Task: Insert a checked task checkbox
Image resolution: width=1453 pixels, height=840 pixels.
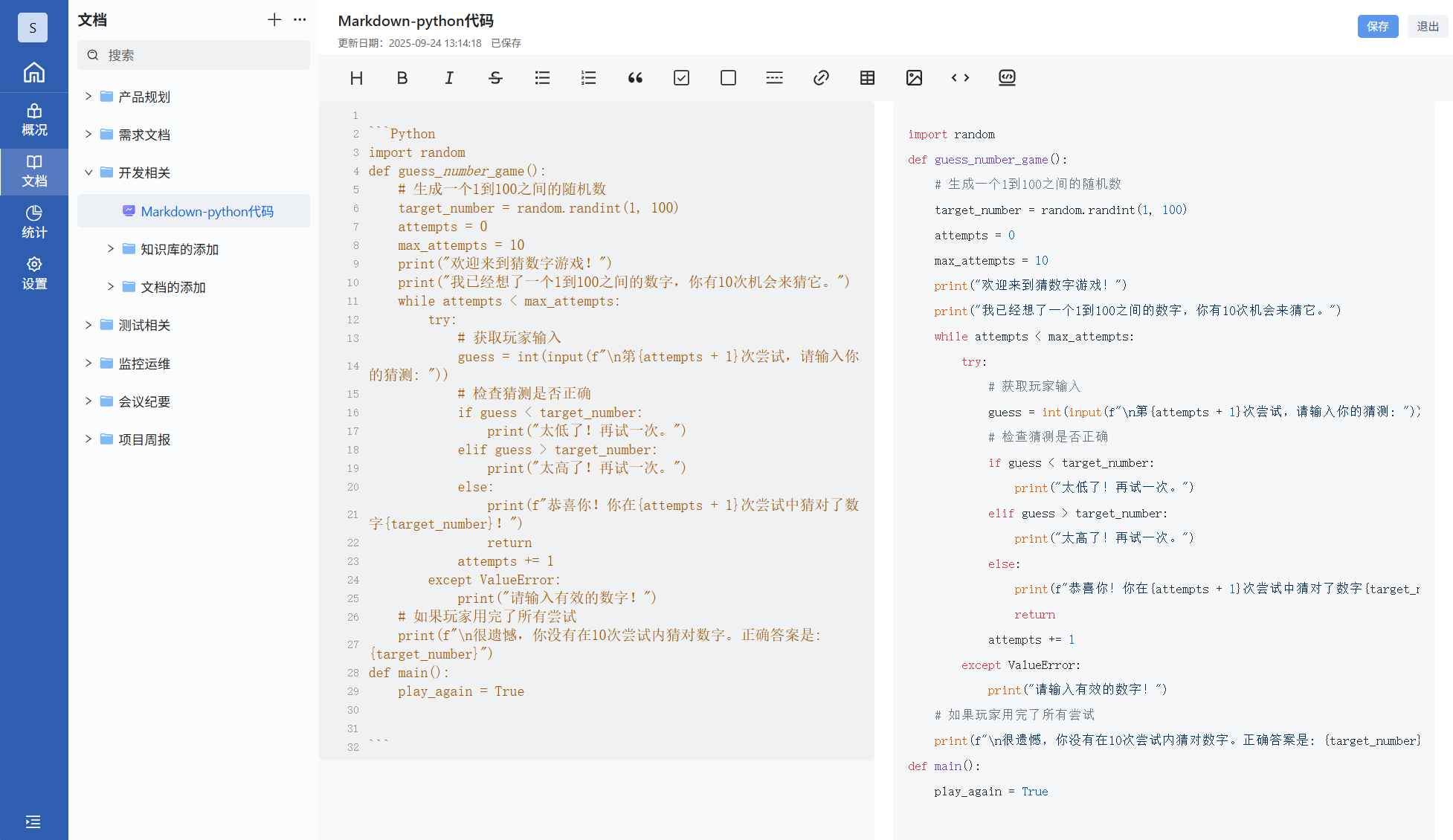Action: point(681,77)
